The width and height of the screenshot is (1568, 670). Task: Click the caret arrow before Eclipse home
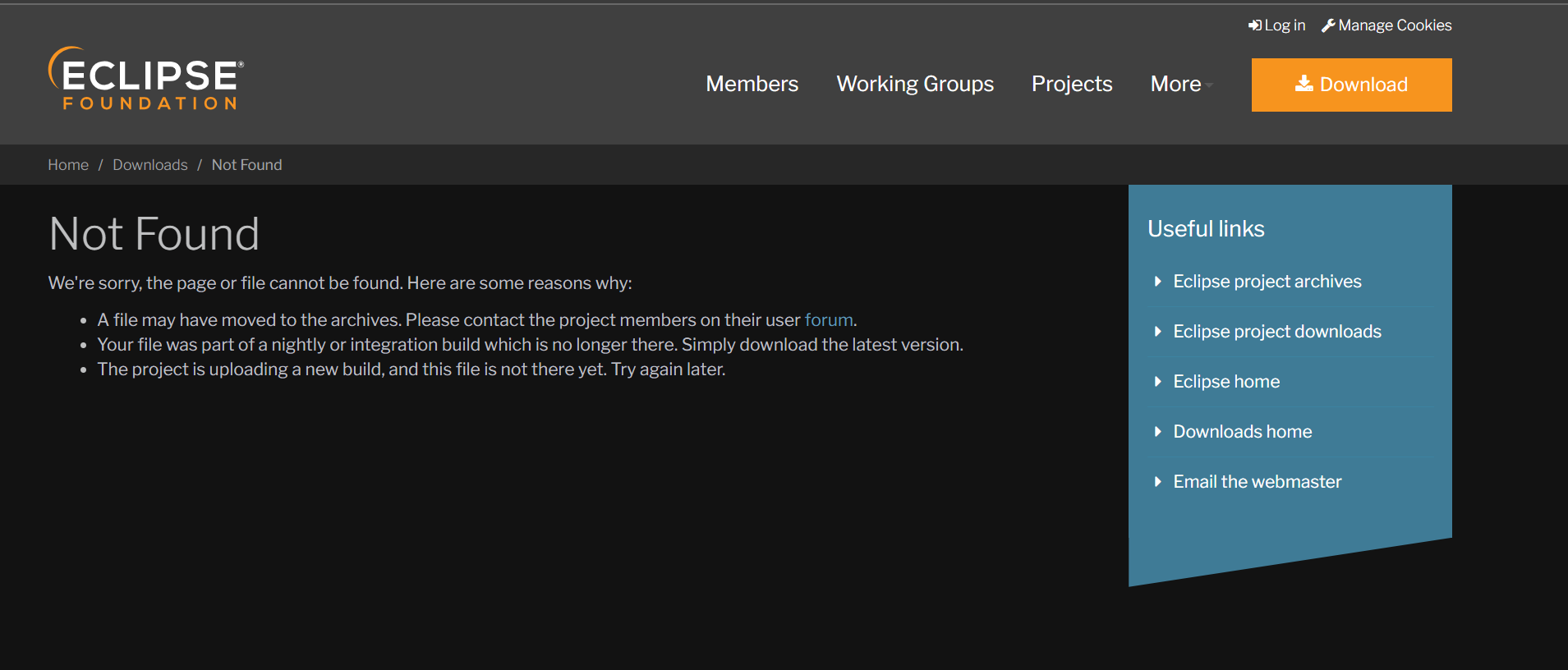1157,382
